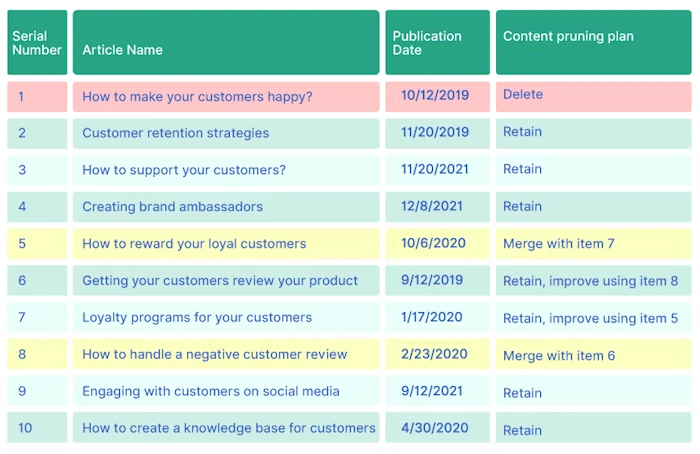Select 'How to support your customers?' cell
700x454 pixels.
point(226,170)
